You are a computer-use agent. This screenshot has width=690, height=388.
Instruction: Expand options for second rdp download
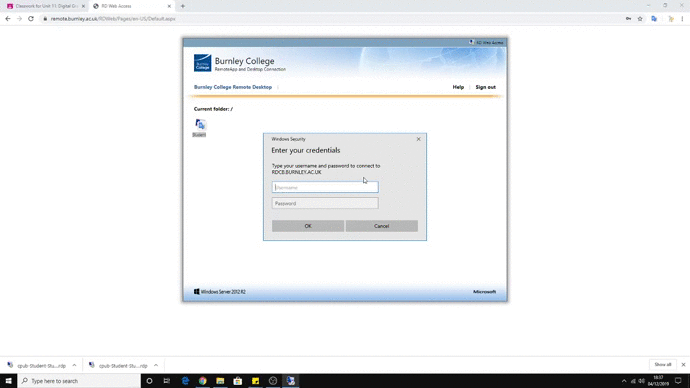156,366
